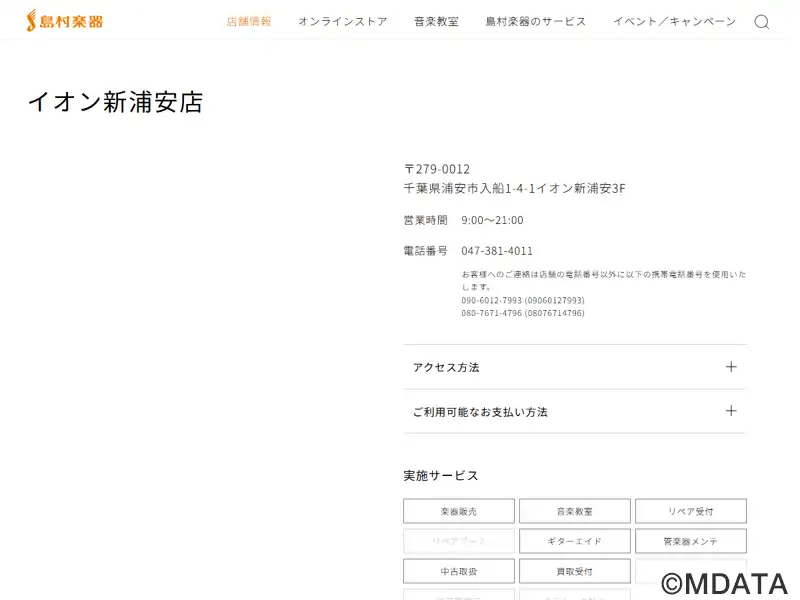Click the 管楽器メンテ service button
The width and height of the screenshot is (800, 600).
coord(691,541)
